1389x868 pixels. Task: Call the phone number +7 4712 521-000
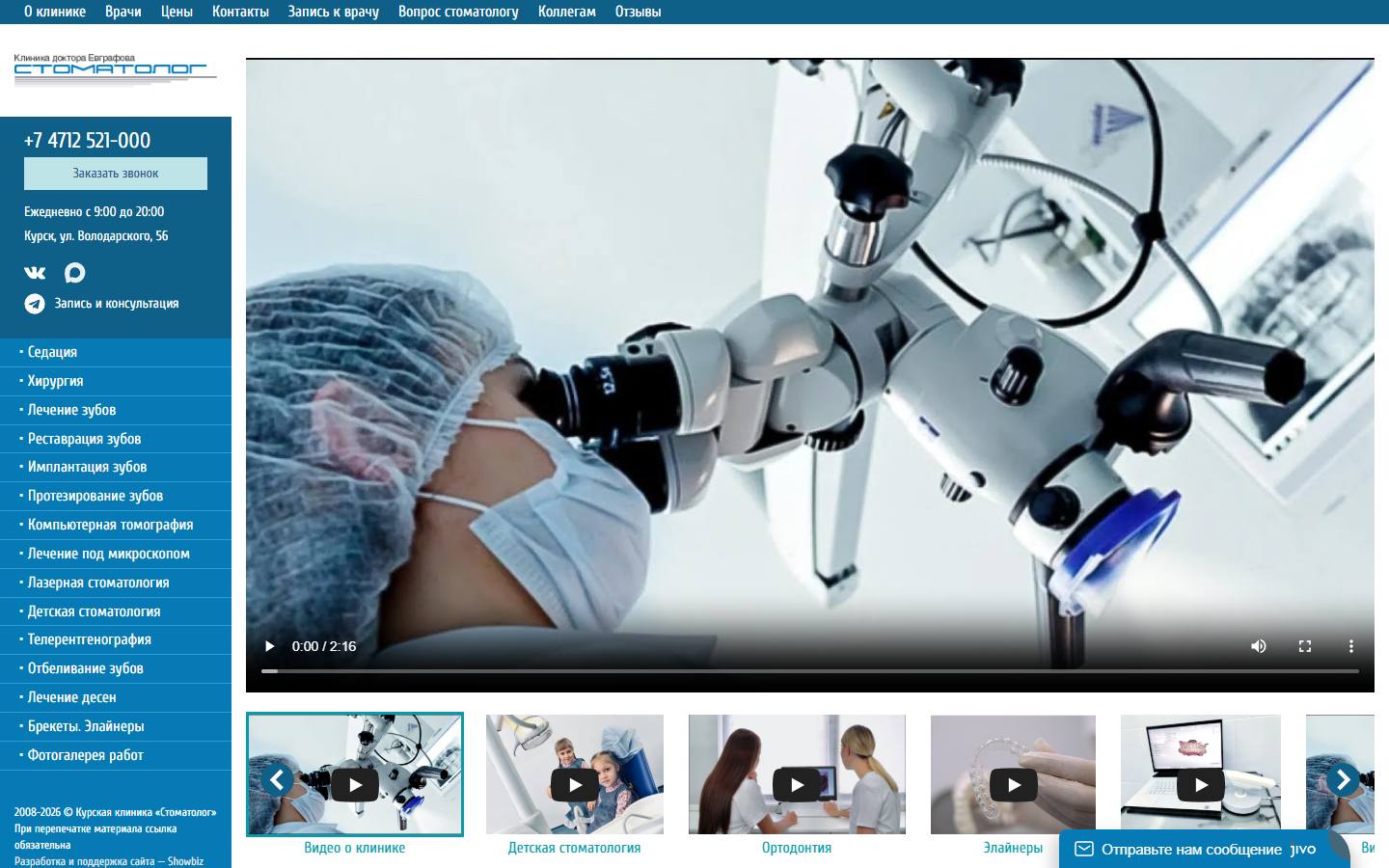(x=87, y=140)
